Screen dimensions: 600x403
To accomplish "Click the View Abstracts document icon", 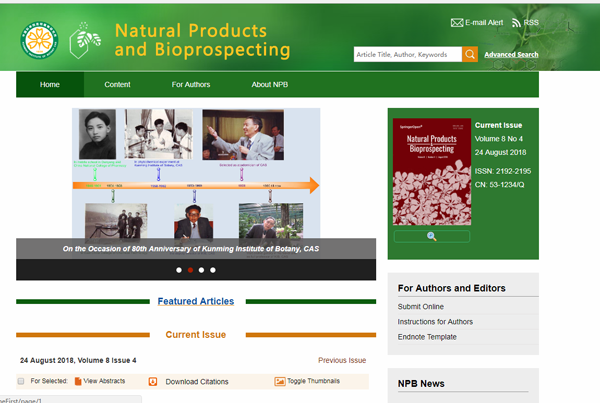I will pyautogui.click(x=78, y=381).
